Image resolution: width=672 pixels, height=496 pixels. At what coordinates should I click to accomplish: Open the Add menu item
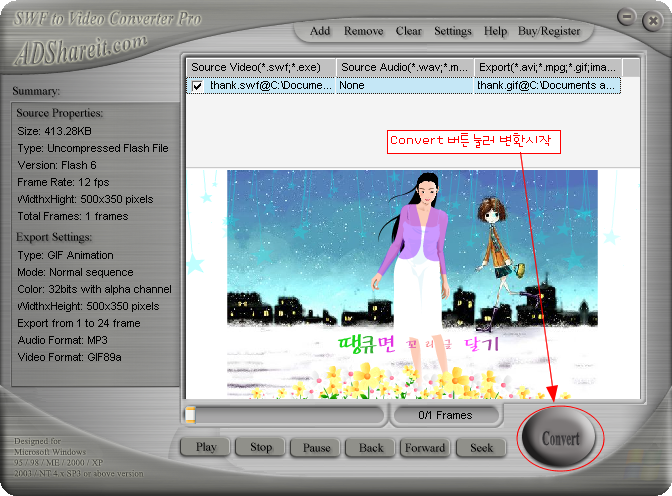(320, 31)
